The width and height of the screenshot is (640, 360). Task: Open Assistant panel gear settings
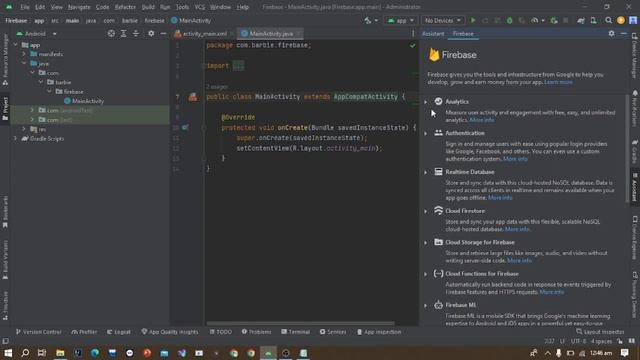pos(611,33)
